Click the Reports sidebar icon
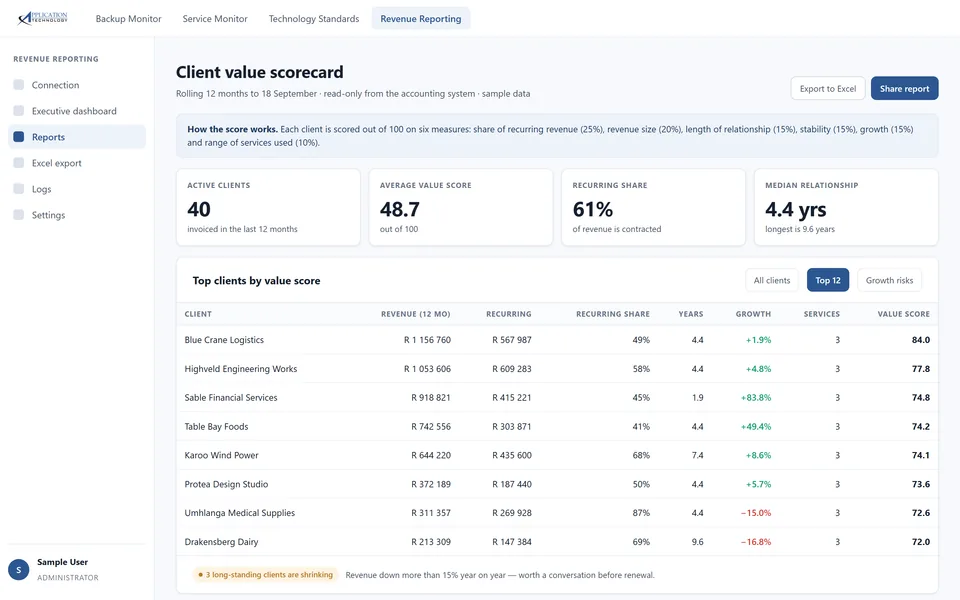Image resolution: width=960 pixels, height=600 pixels. pyautogui.click(x=19, y=137)
